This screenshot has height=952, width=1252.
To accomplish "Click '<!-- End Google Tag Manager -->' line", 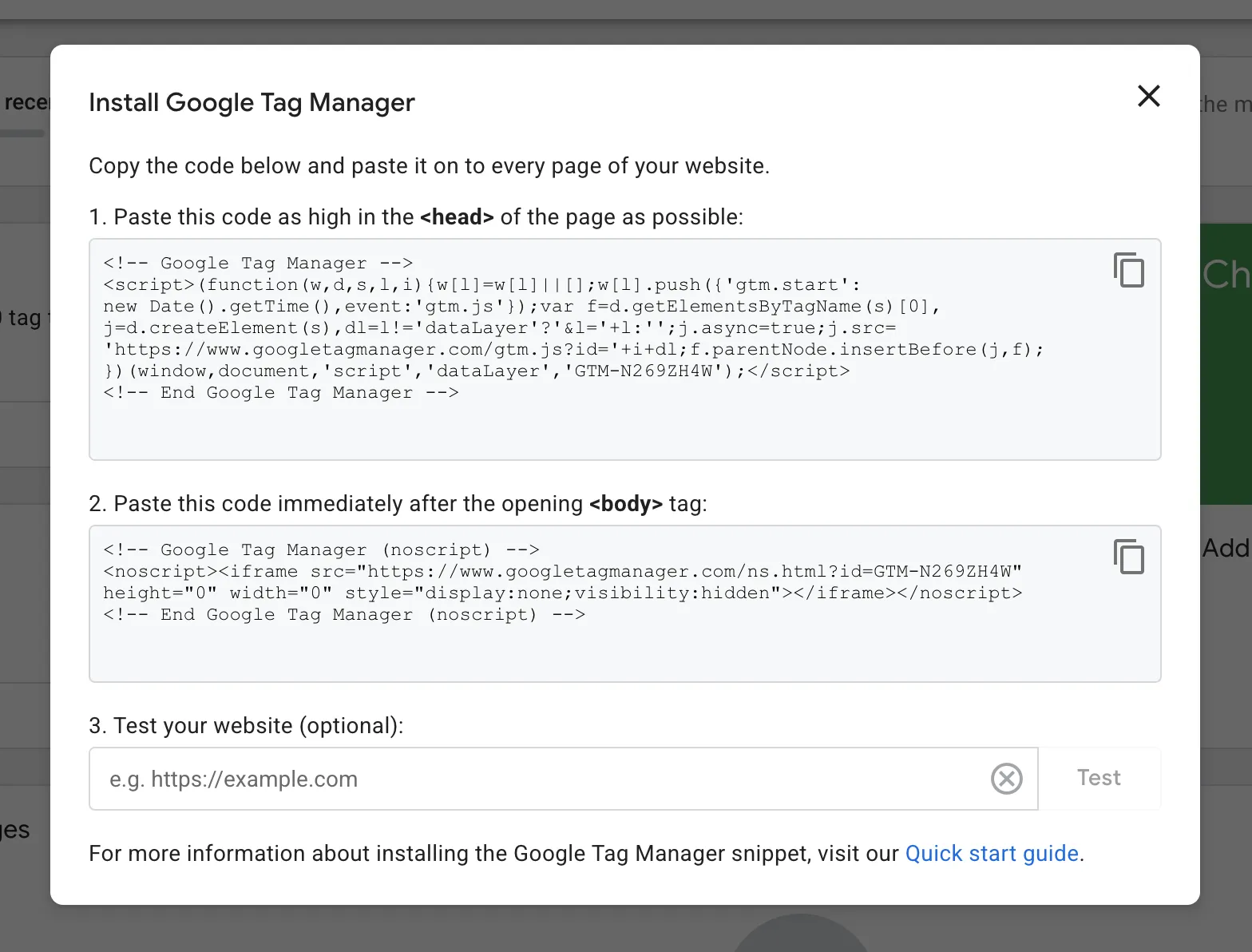I will coord(281,393).
